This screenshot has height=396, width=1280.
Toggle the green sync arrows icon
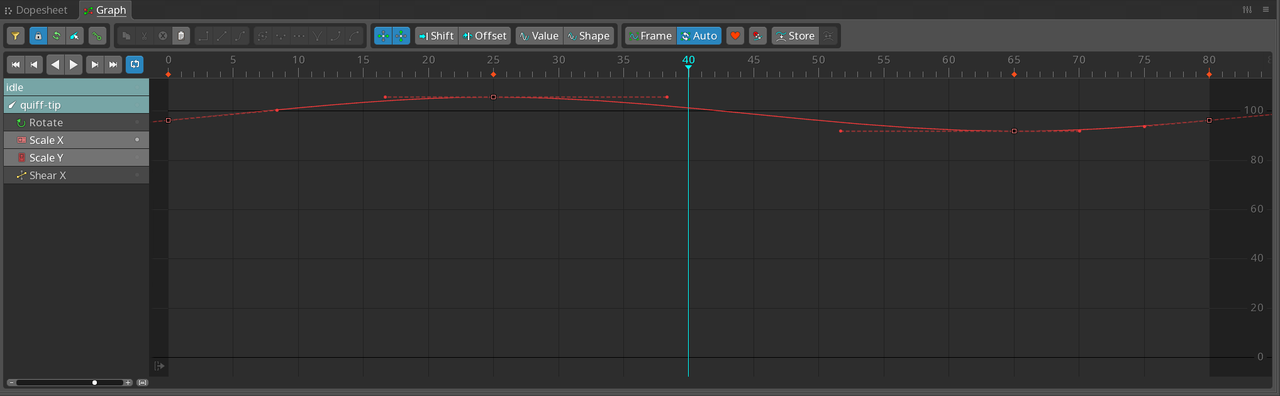(56, 36)
